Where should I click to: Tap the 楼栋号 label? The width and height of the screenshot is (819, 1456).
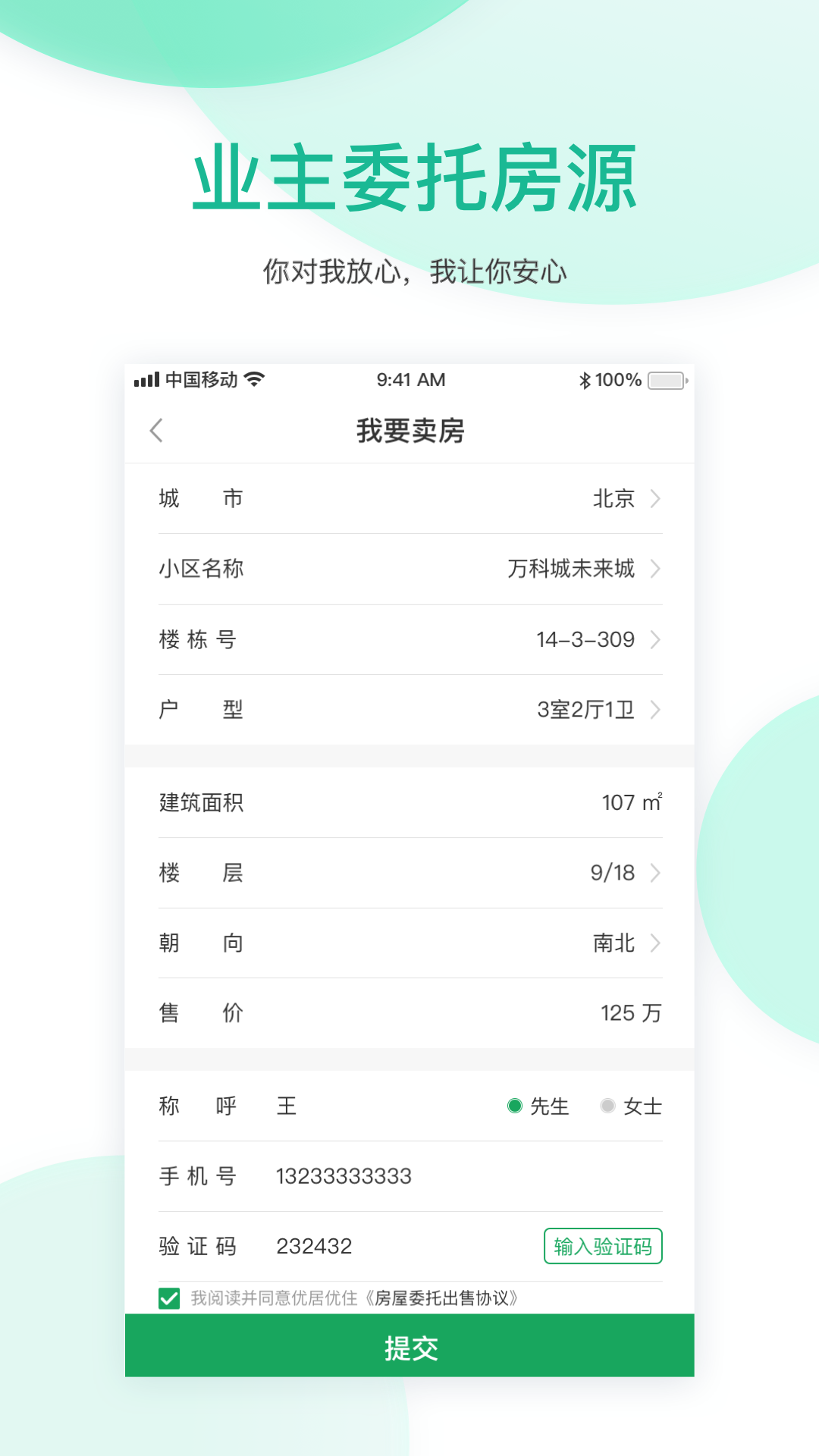click(197, 639)
